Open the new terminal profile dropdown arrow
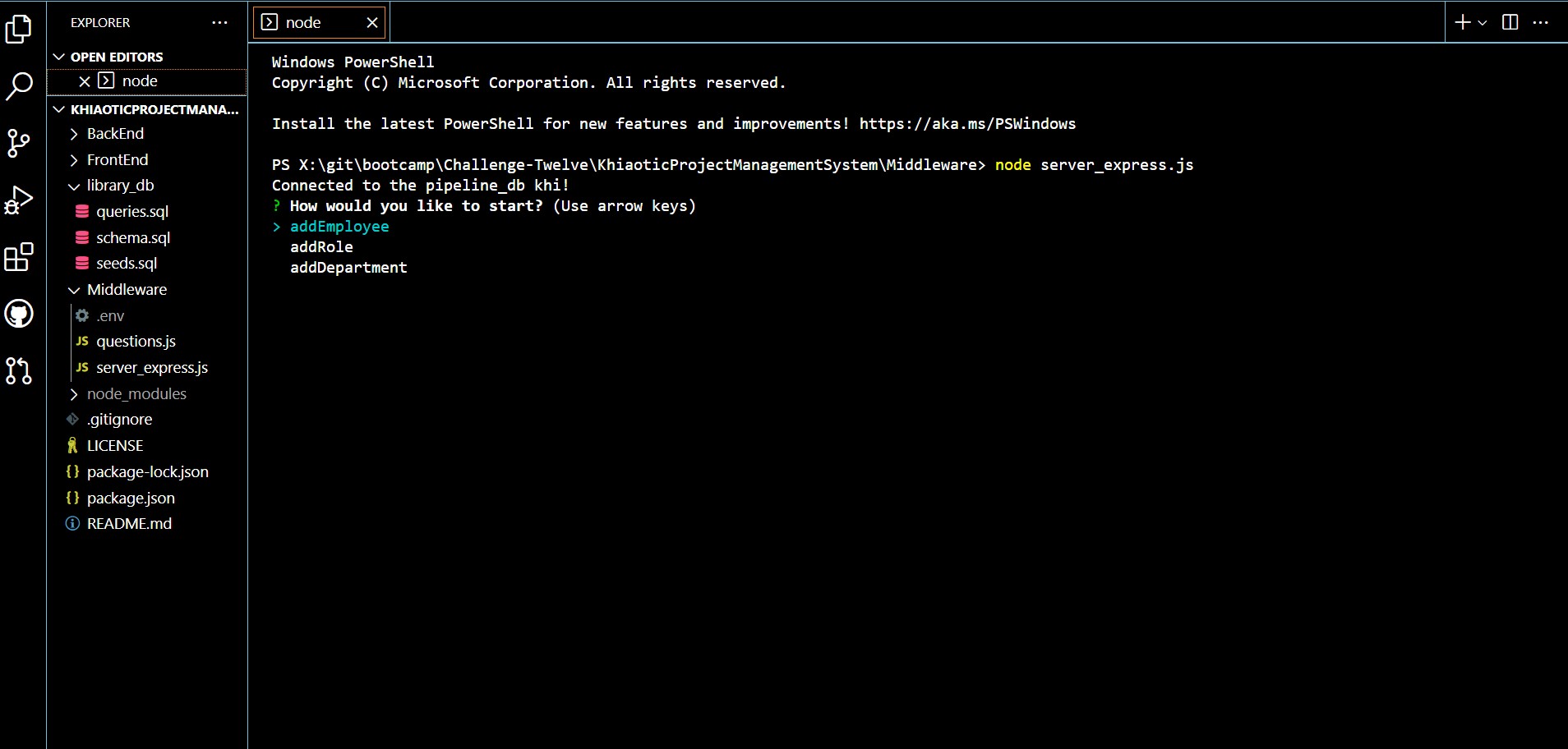 pyautogui.click(x=1483, y=22)
